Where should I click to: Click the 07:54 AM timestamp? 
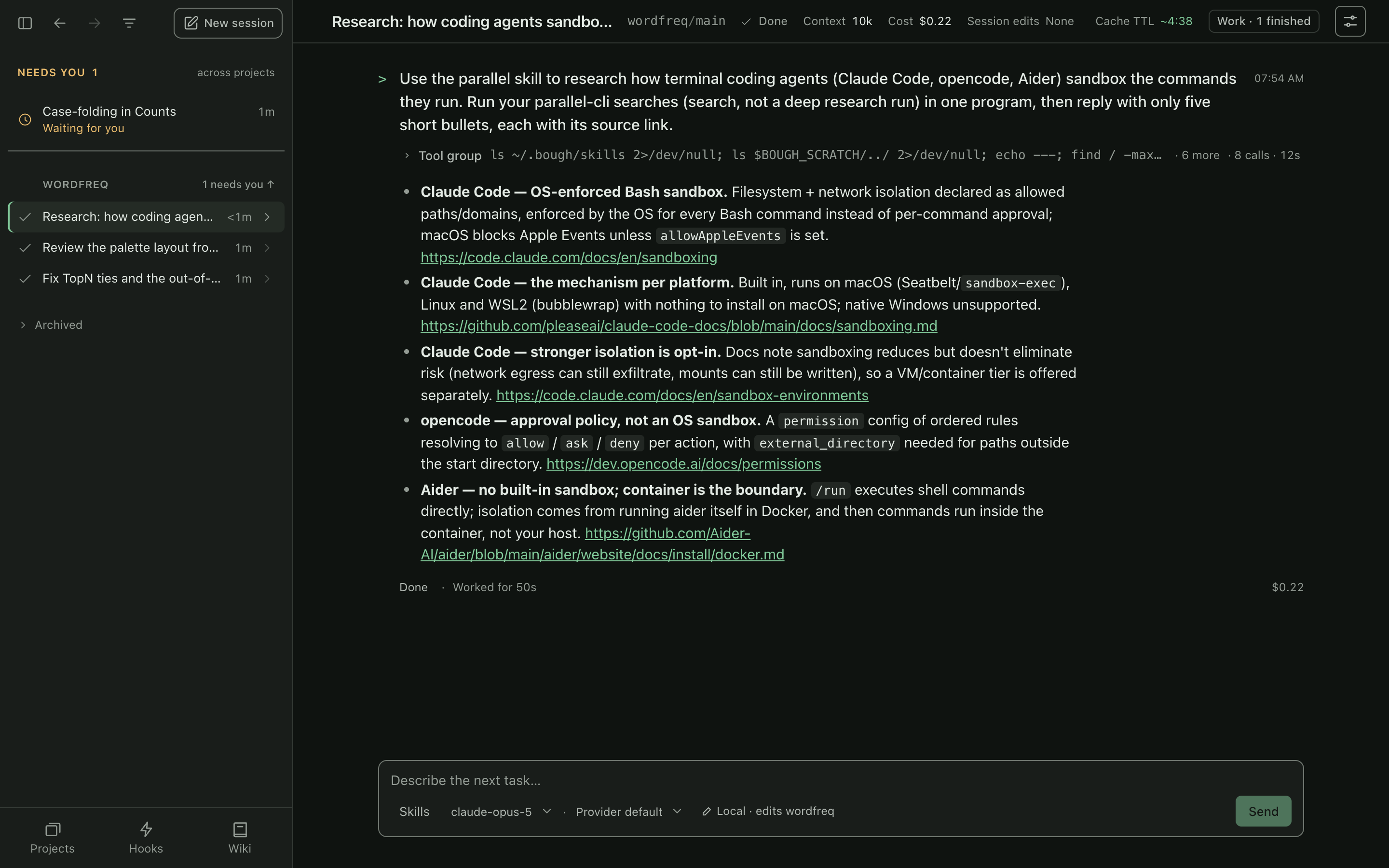[1279, 79]
